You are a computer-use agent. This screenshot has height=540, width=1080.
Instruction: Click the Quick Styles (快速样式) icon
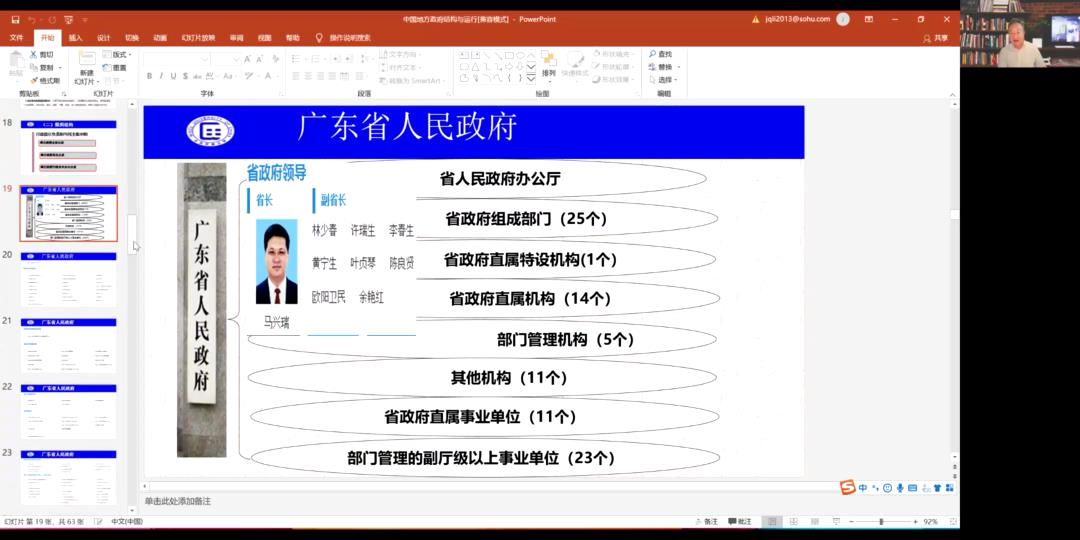574,59
